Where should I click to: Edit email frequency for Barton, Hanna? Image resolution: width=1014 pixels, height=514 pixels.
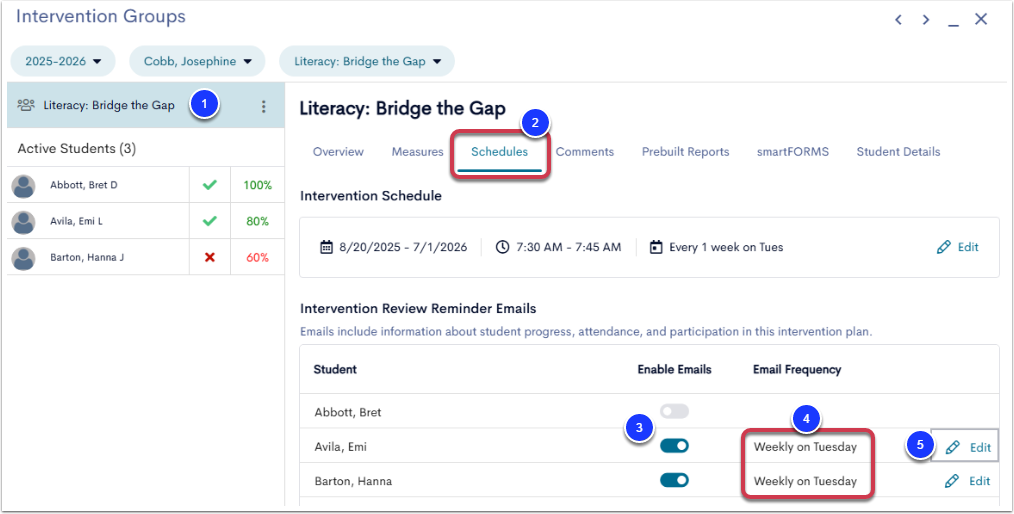(x=967, y=481)
